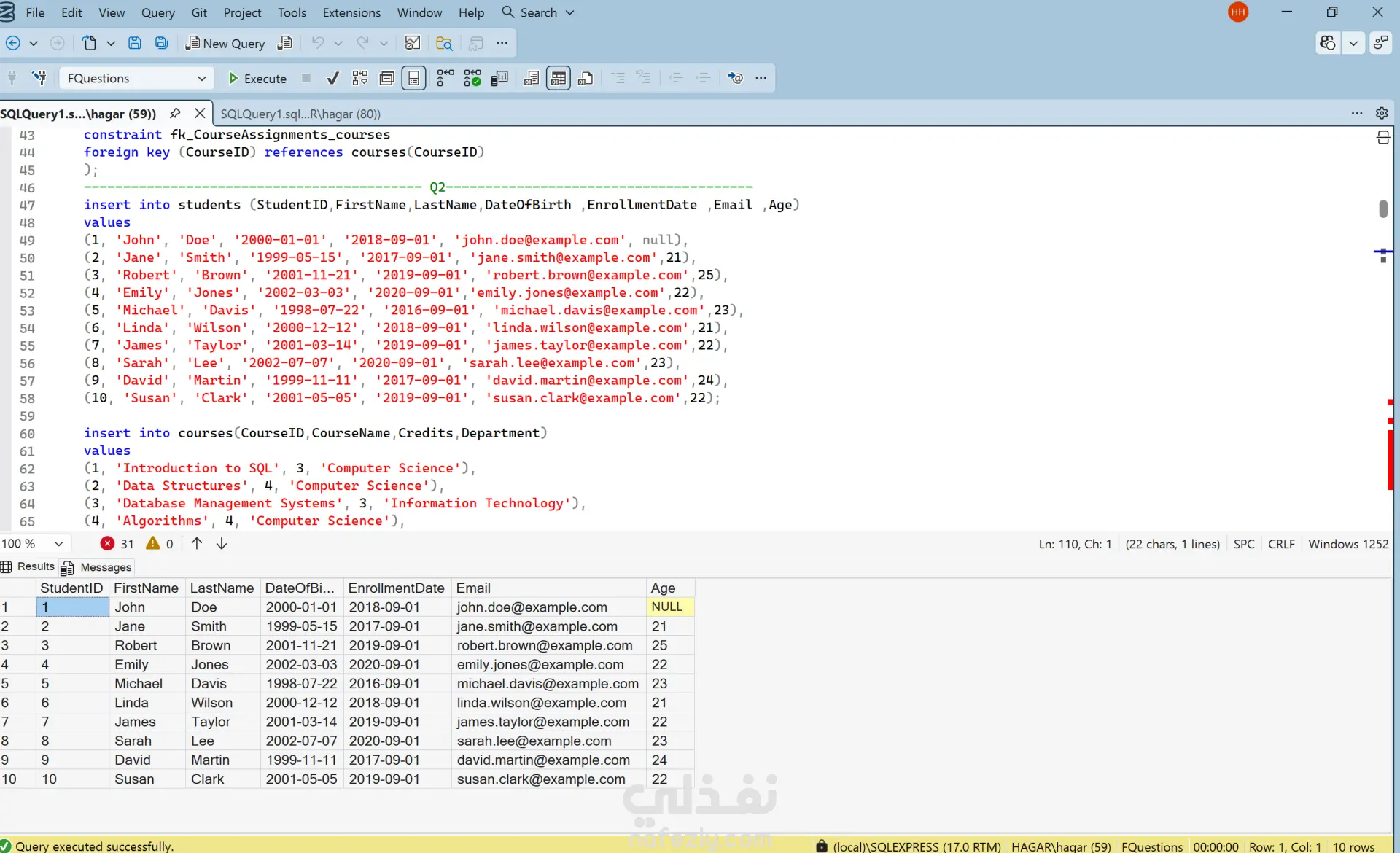Click Include Client Statistics icon
Image resolution: width=1400 pixels, height=853 pixels.
click(499, 78)
